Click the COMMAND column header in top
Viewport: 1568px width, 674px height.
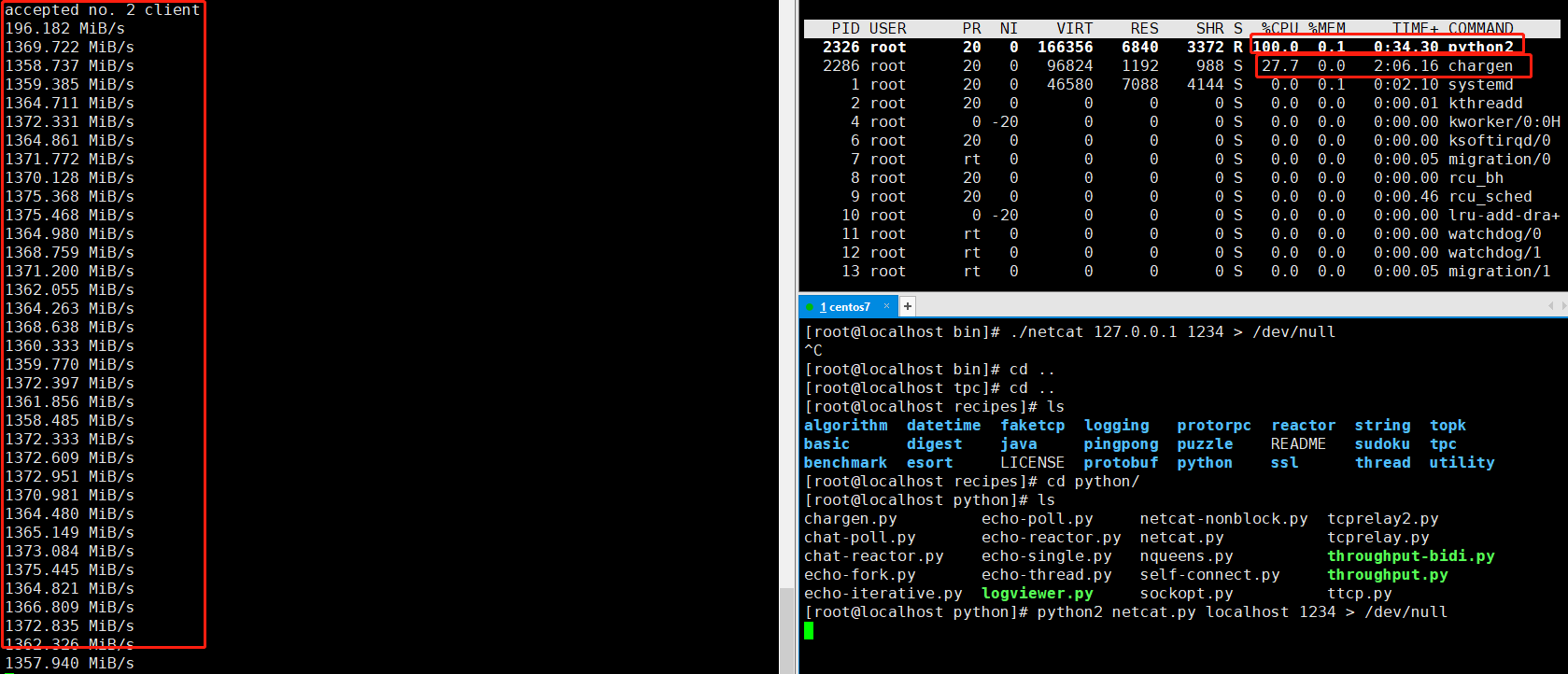point(1480,28)
